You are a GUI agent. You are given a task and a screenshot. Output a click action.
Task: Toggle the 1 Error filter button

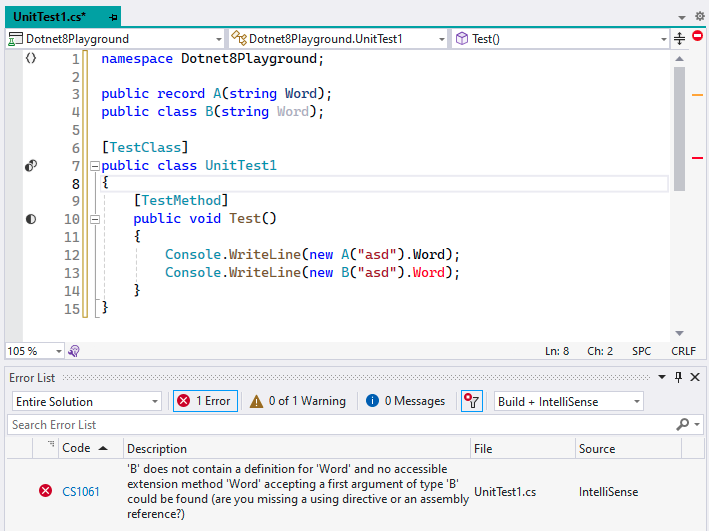pyautogui.click(x=205, y=401)
